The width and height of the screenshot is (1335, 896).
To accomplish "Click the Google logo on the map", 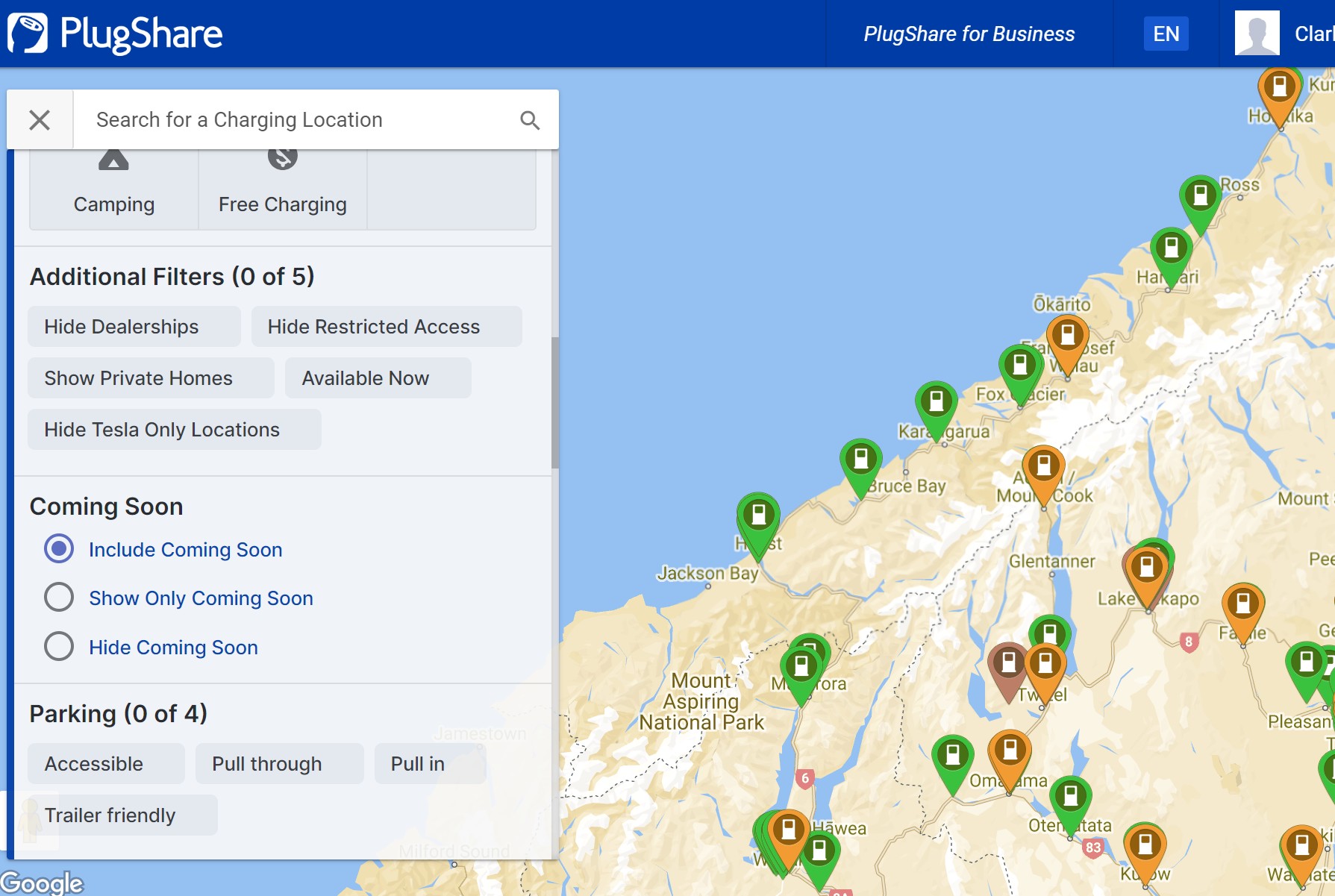I will click(x=42, y=883).
